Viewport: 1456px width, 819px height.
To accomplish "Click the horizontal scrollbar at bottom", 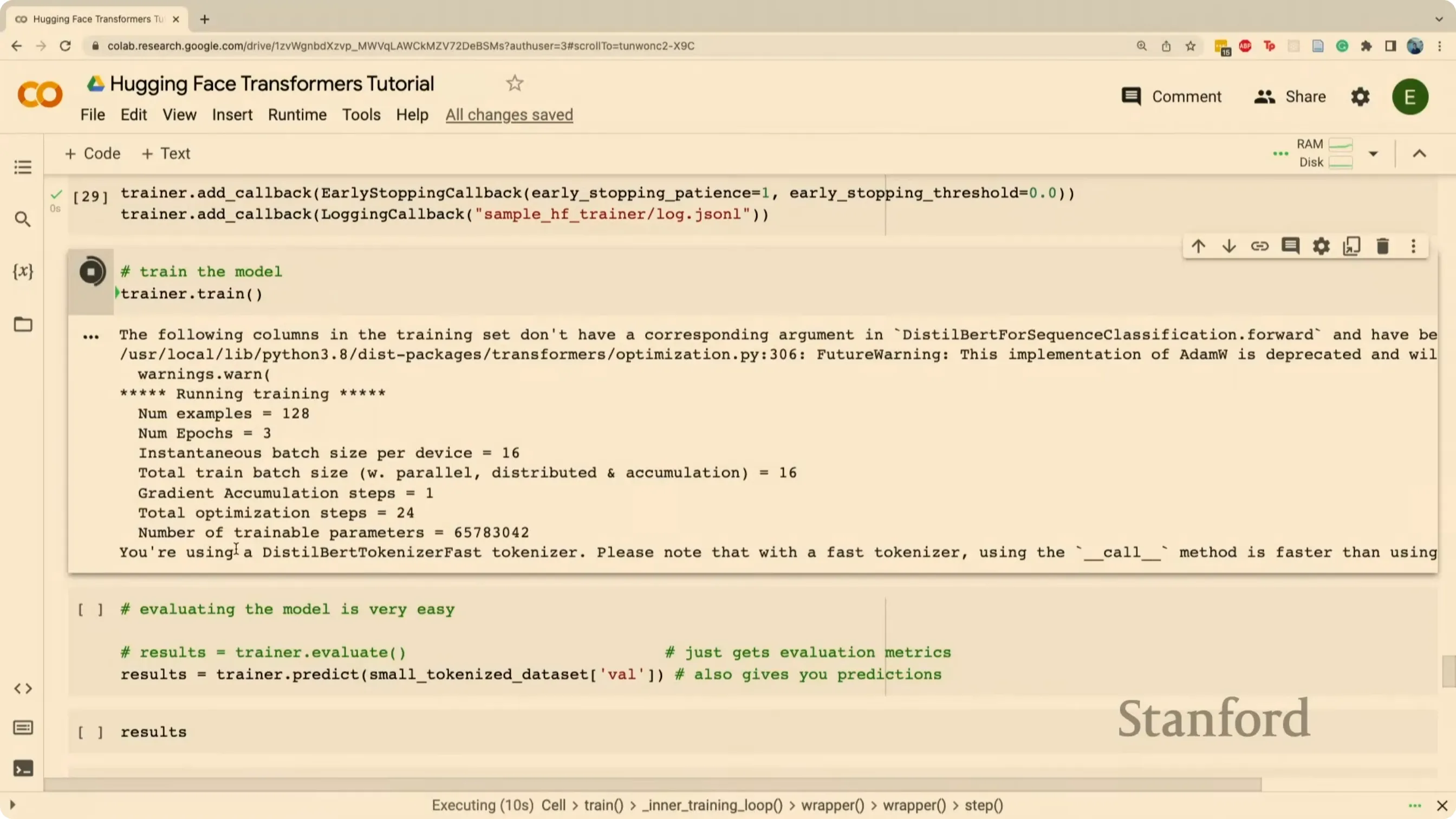I will tap(653, 784).
